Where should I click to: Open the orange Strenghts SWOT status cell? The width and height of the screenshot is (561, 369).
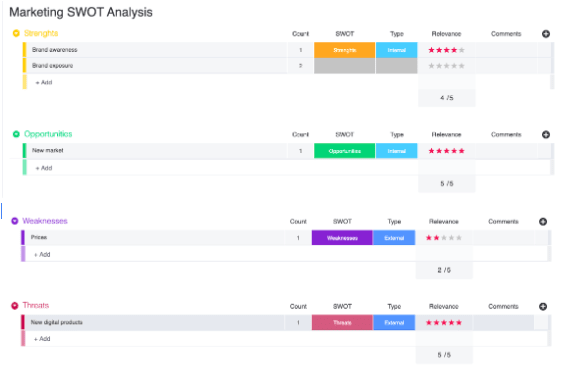(x=345, y=50)
